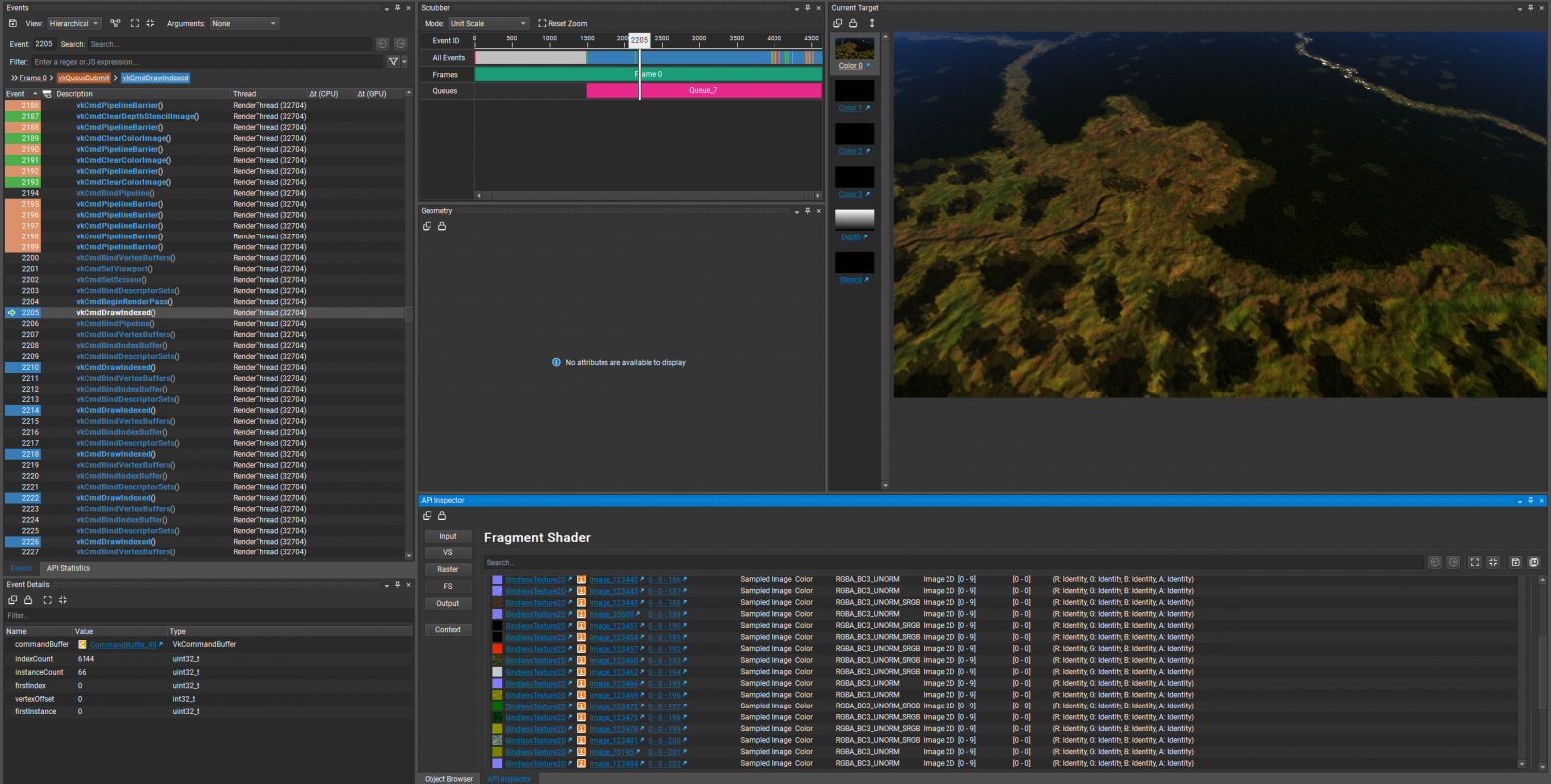
Task: Click red texture swatch in Image_123457 row
Action: click(498, 649)
